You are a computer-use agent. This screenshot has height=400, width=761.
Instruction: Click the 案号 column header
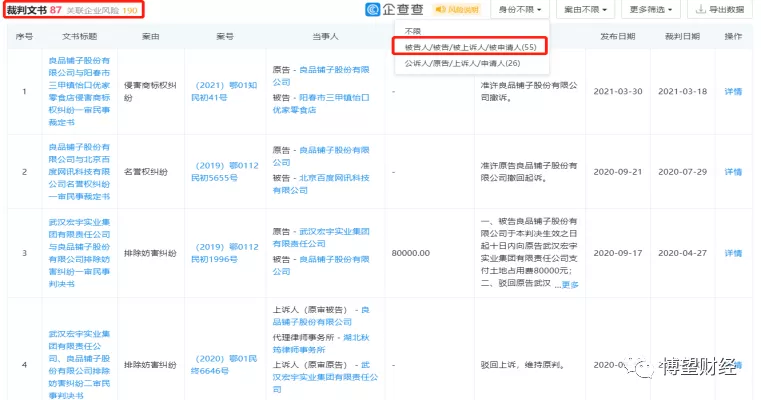click(x=225, y=36)
